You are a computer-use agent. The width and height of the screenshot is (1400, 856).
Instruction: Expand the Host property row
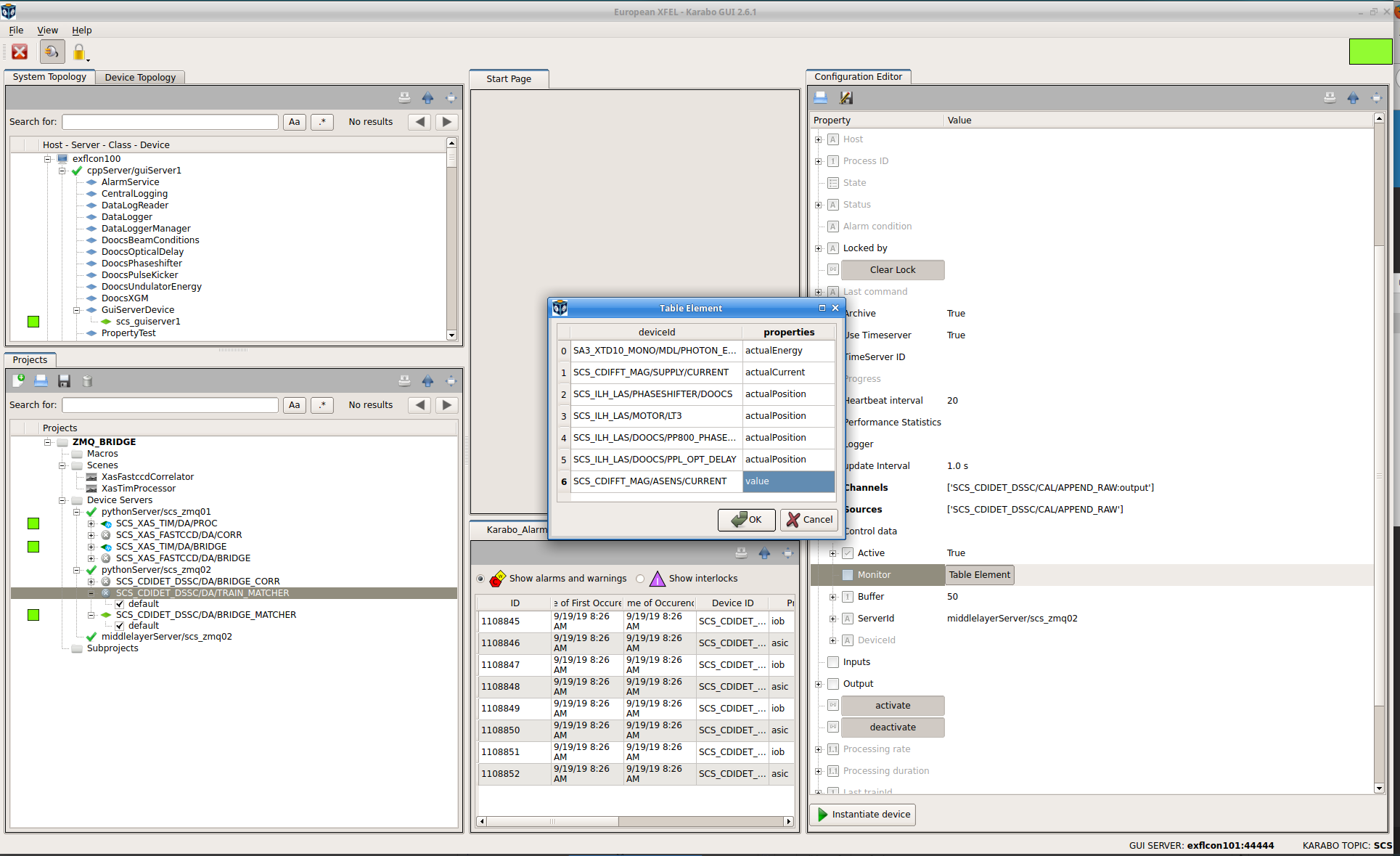point(819,139)
